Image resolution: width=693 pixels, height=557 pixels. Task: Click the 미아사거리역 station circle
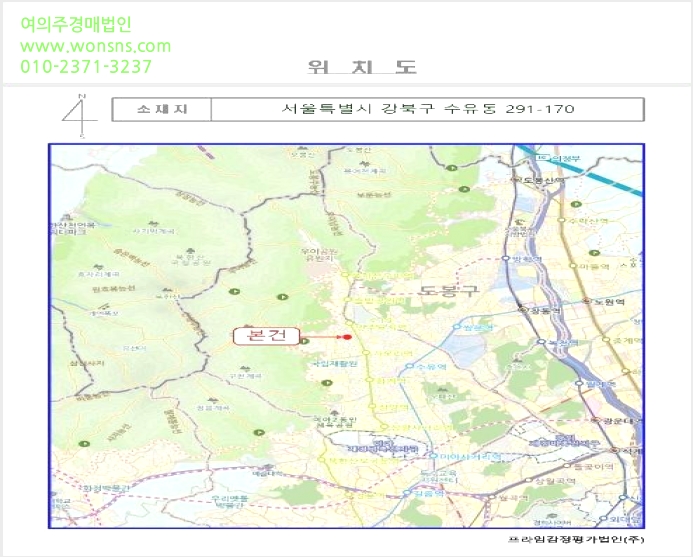(x=434, y=456)
